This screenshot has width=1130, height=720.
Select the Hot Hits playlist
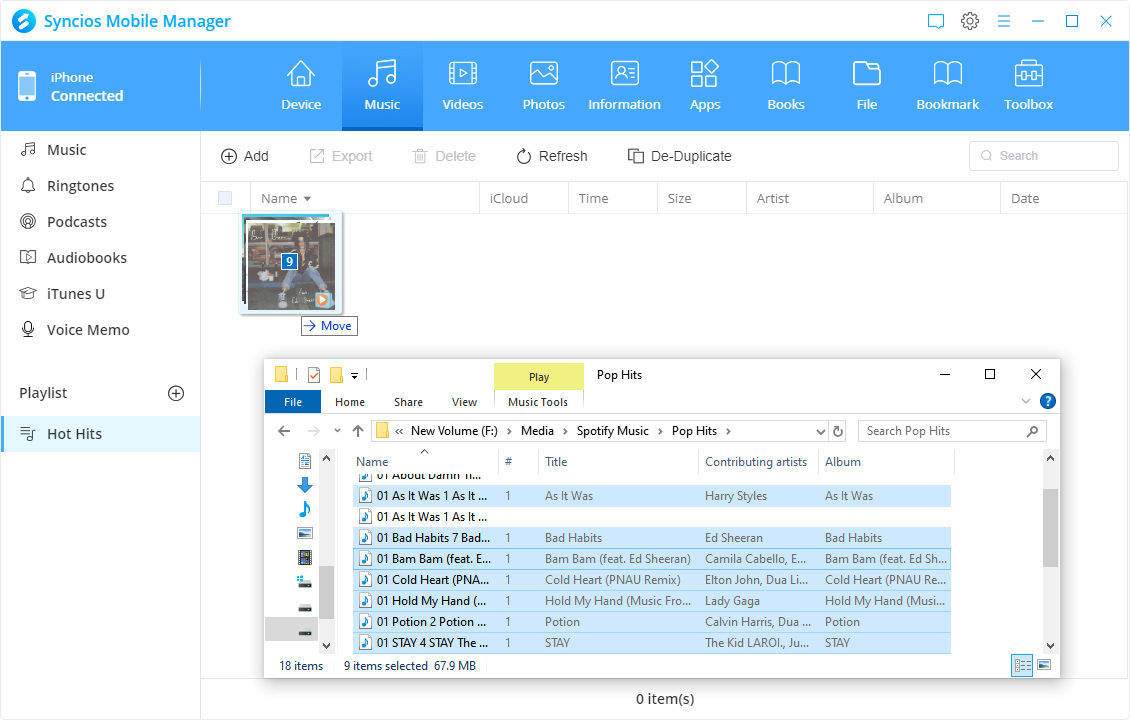100,434
